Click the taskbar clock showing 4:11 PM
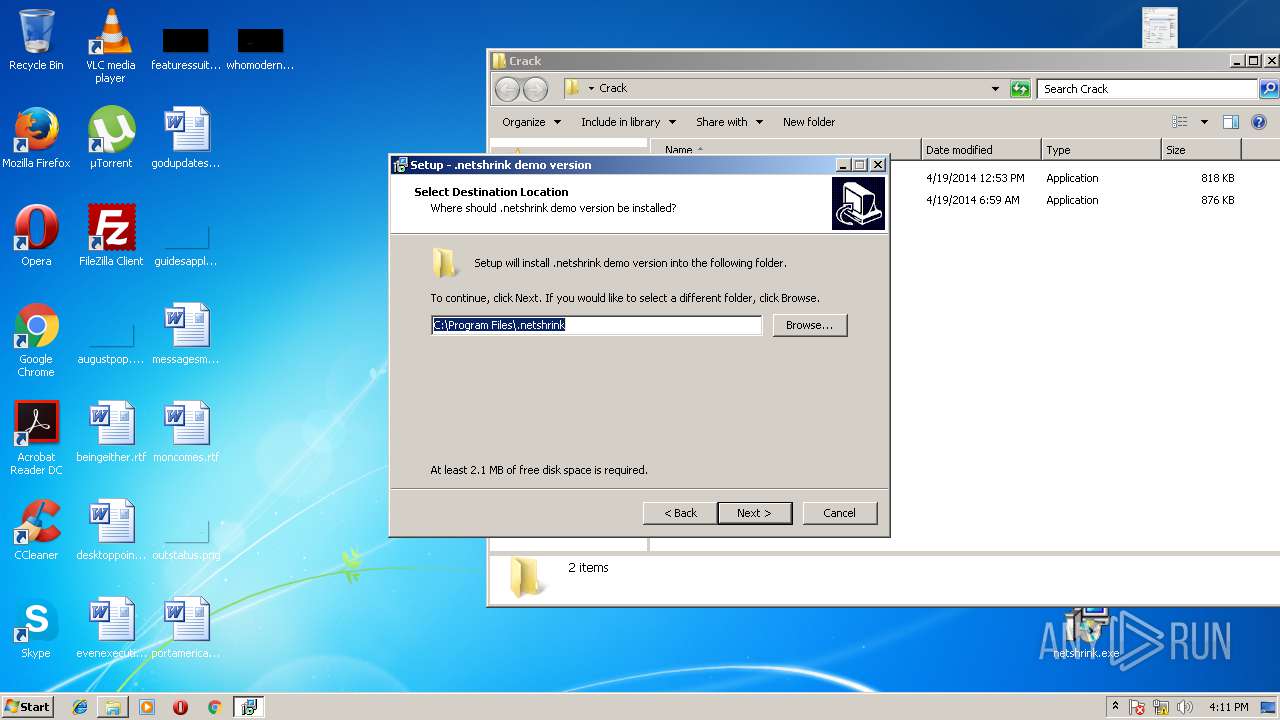Viewport: 1280px width, 720px height. point(1228,707)
